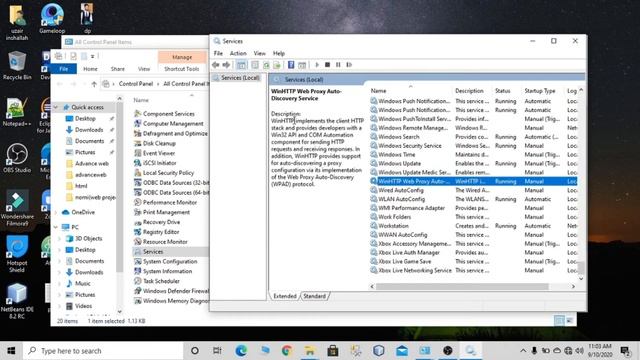Image resolution: width=640 pixels, height=360 pixels.
Task: Open Home tab in Control Panel window
Action: 90,69
